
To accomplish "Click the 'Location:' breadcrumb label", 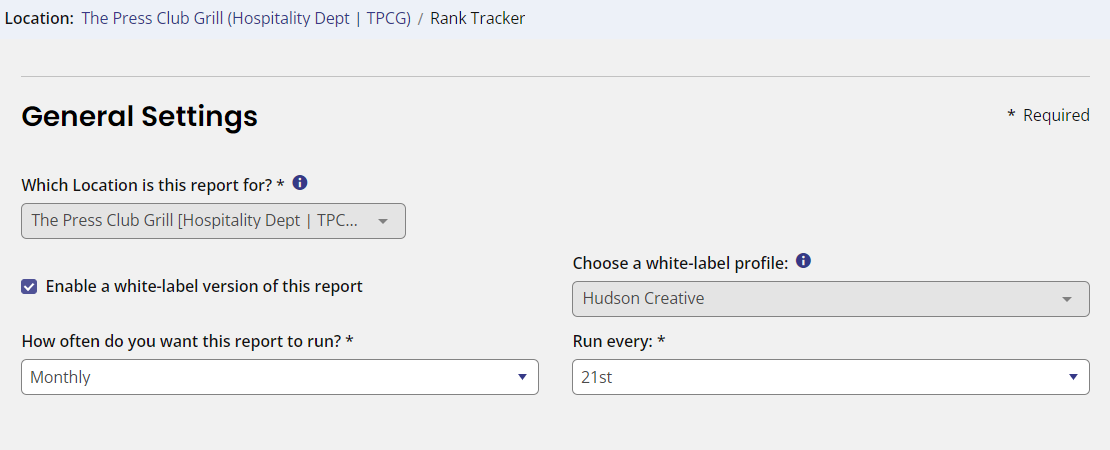I will click(x=39, y=18).
